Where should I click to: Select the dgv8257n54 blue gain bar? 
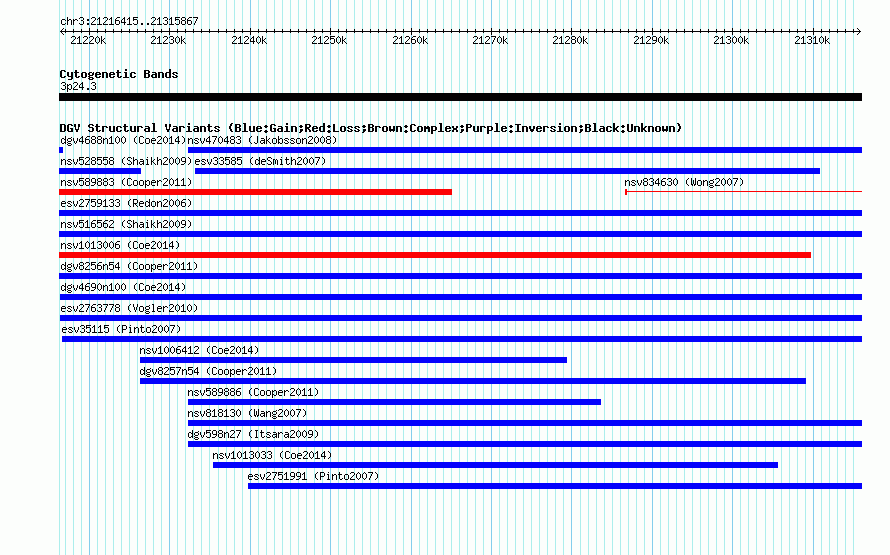[473, 381]
